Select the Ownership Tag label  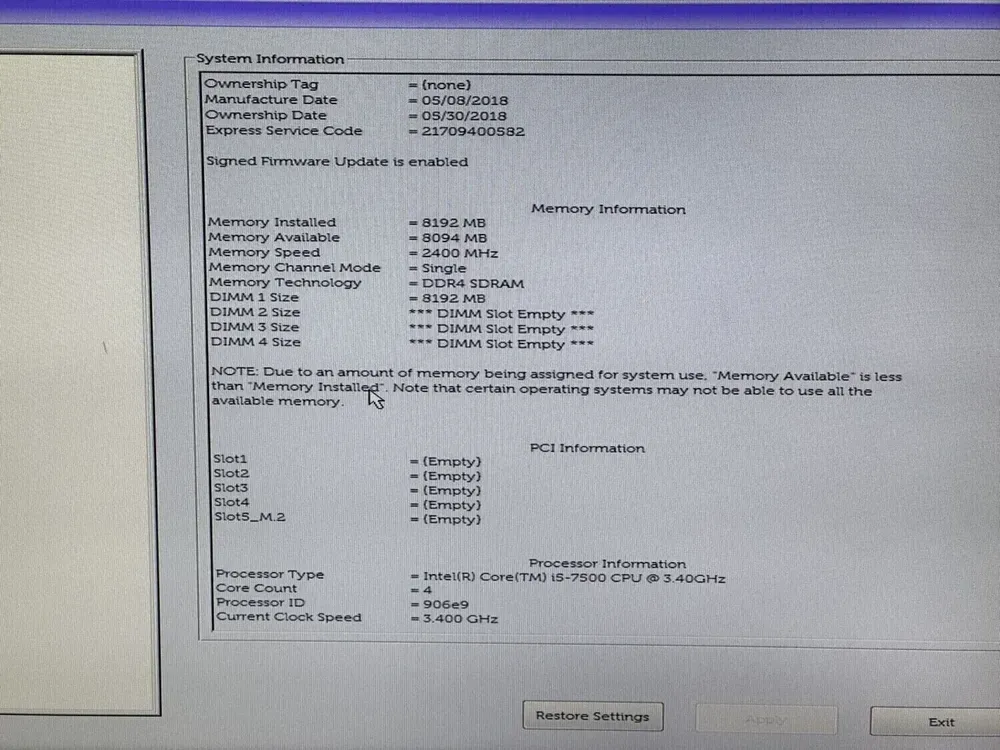click(x=261, y=84)
